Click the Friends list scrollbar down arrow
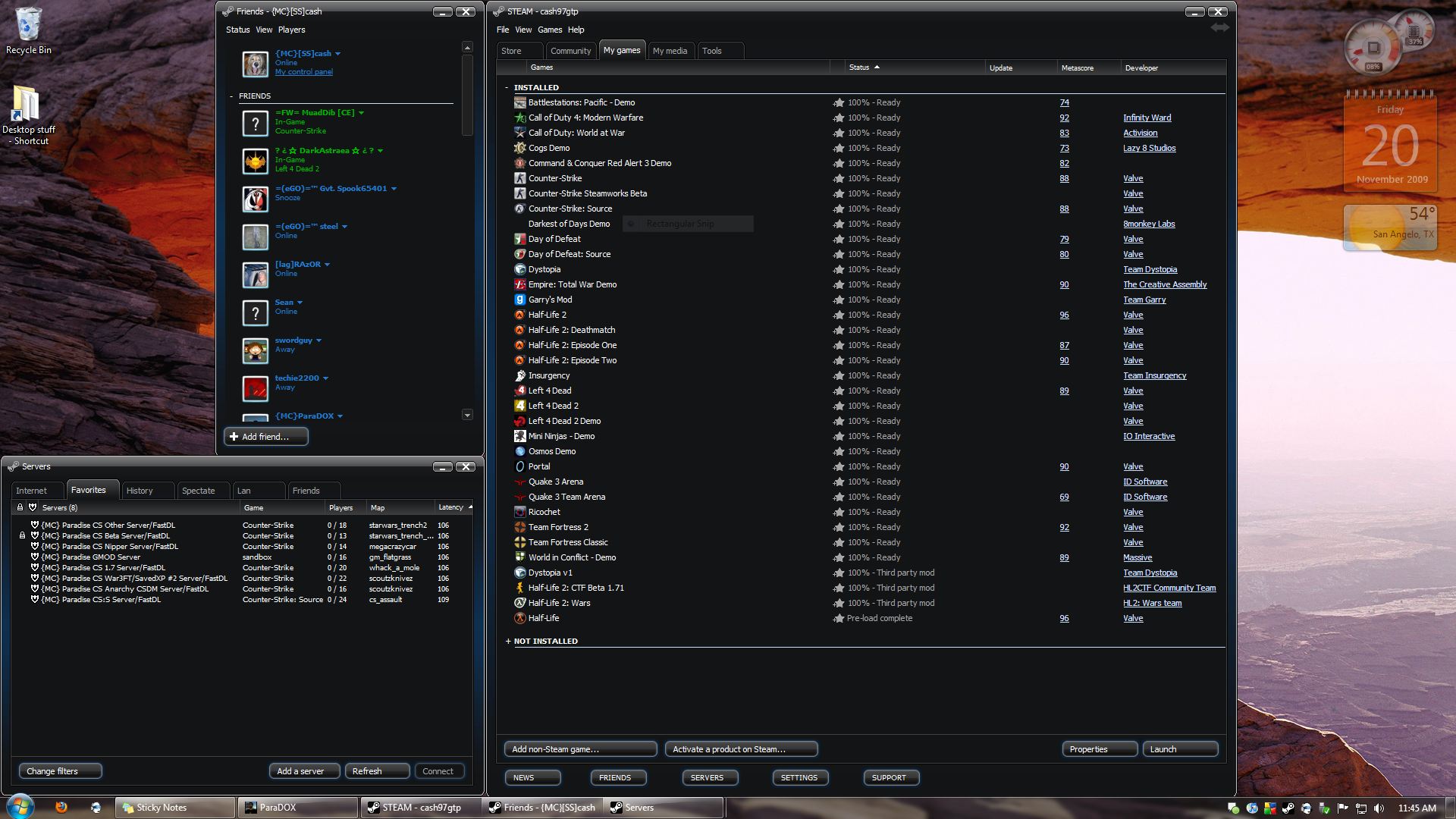This screenshot has width=1456, height=819. coord(467,415)
